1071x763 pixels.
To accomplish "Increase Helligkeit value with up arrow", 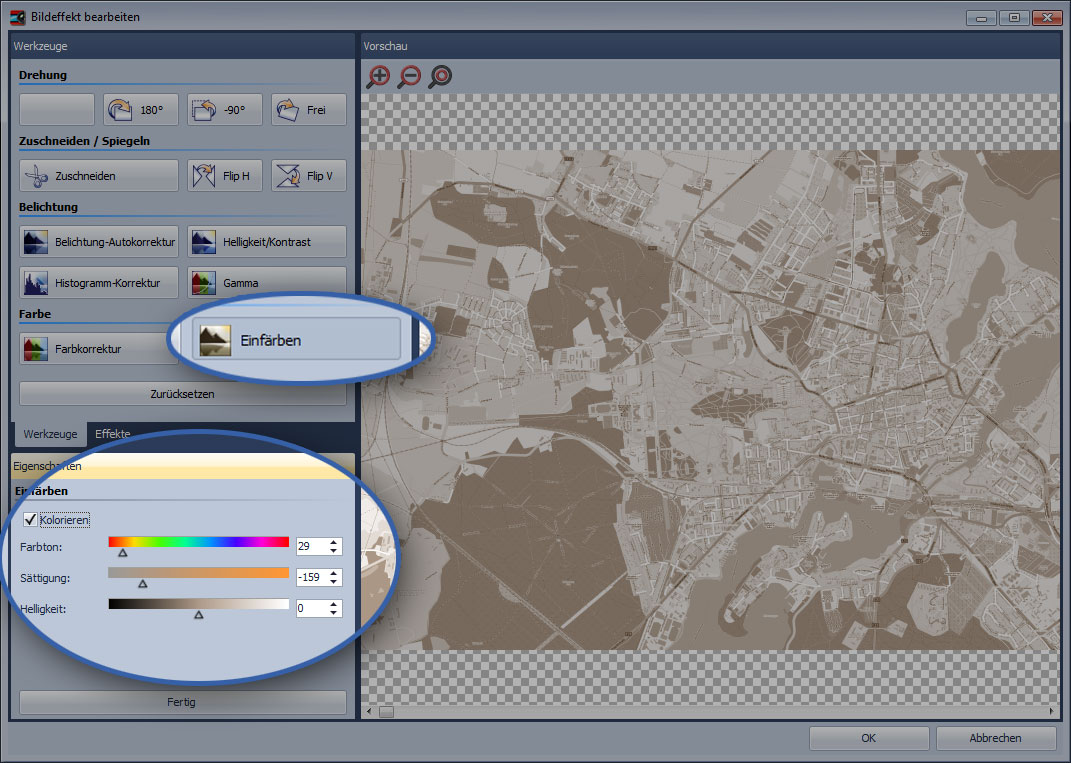I will tap(335, 604).
